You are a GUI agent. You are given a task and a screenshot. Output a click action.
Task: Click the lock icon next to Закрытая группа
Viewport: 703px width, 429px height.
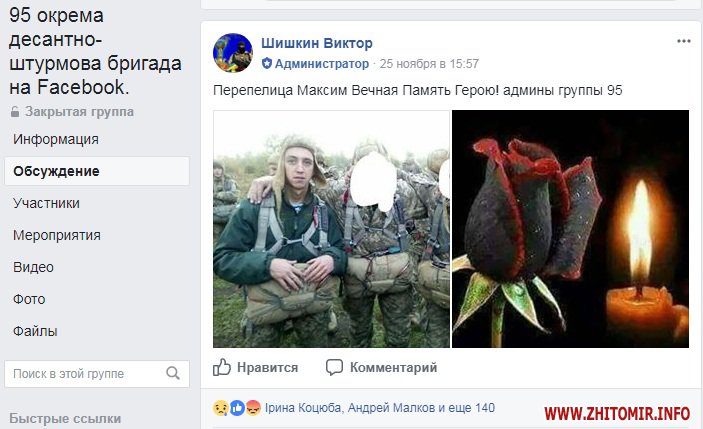tap(15, 112)
